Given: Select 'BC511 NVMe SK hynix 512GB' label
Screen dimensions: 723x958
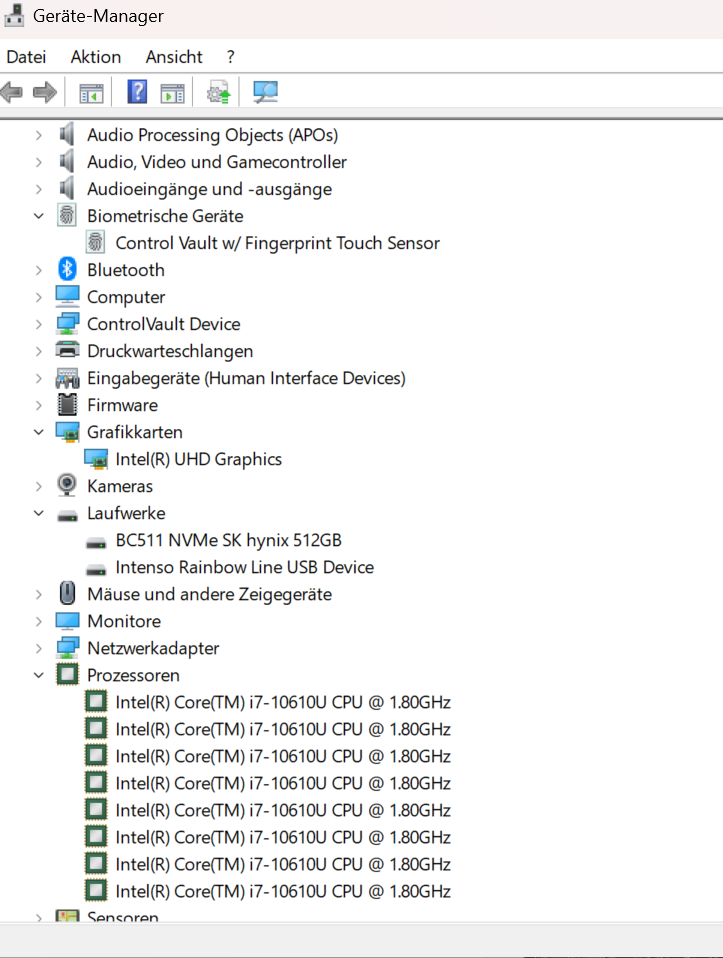Looking at the screenshot, I should pos(229,540).
